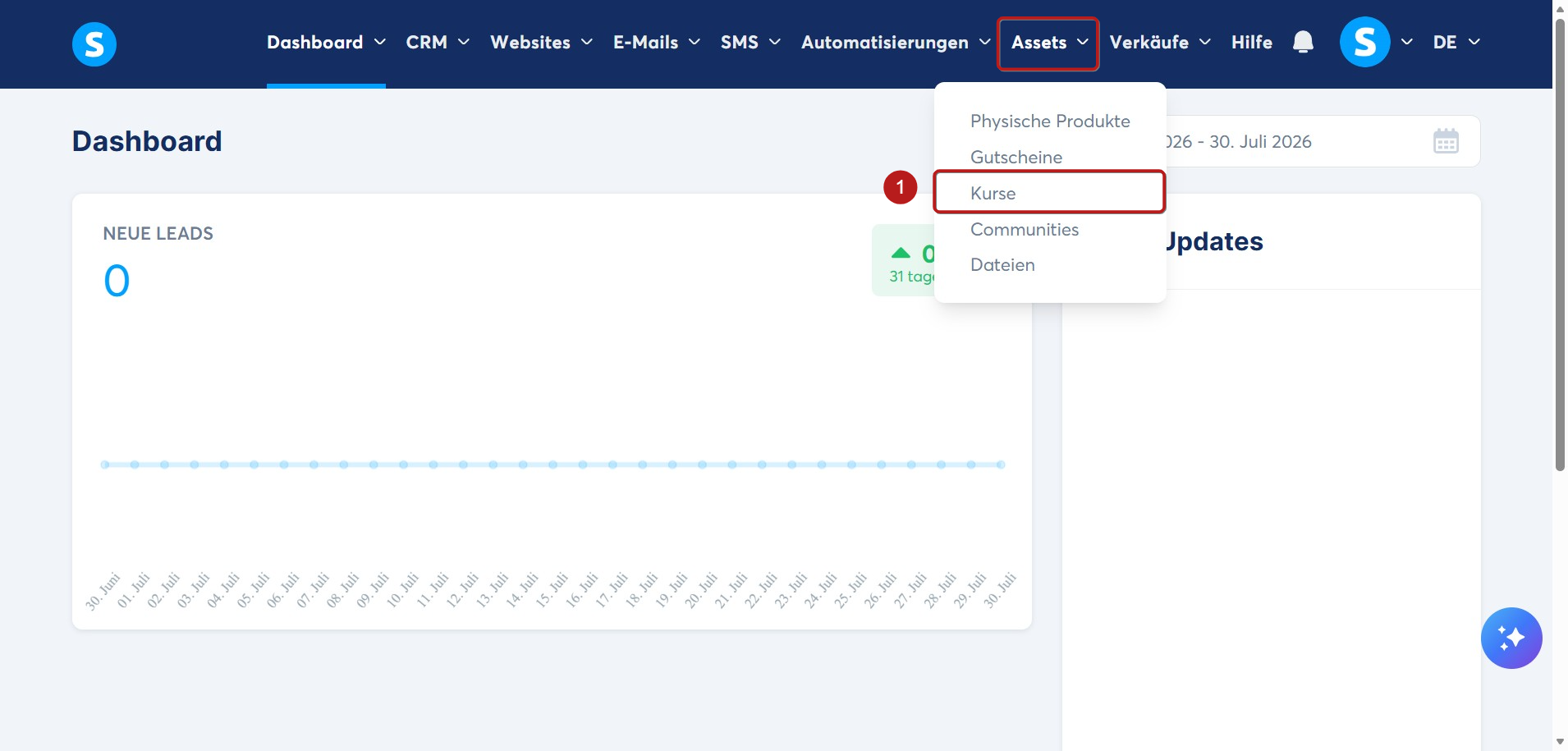Select Physische Produkte from Assets menu

[x=1050, y=121]
